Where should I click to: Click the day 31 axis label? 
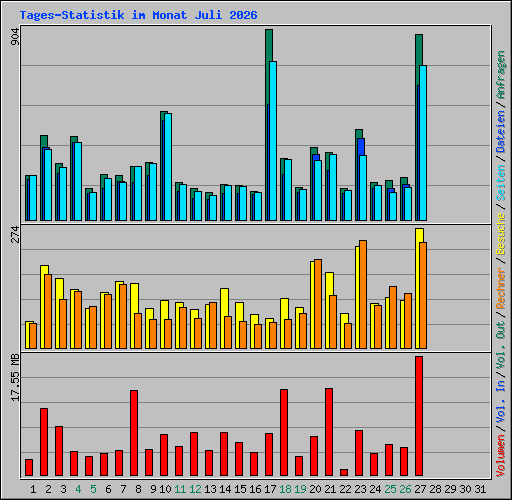pyautogui.click(x=480, y=489)
